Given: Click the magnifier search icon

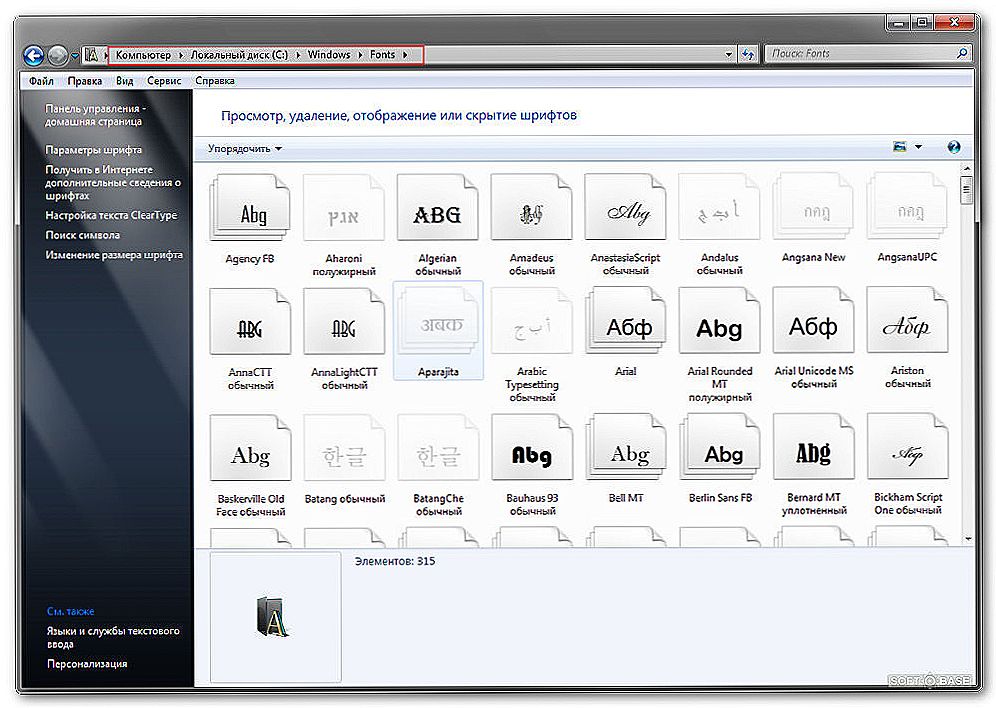Looking at the screenshot, I should coord(962,53).
